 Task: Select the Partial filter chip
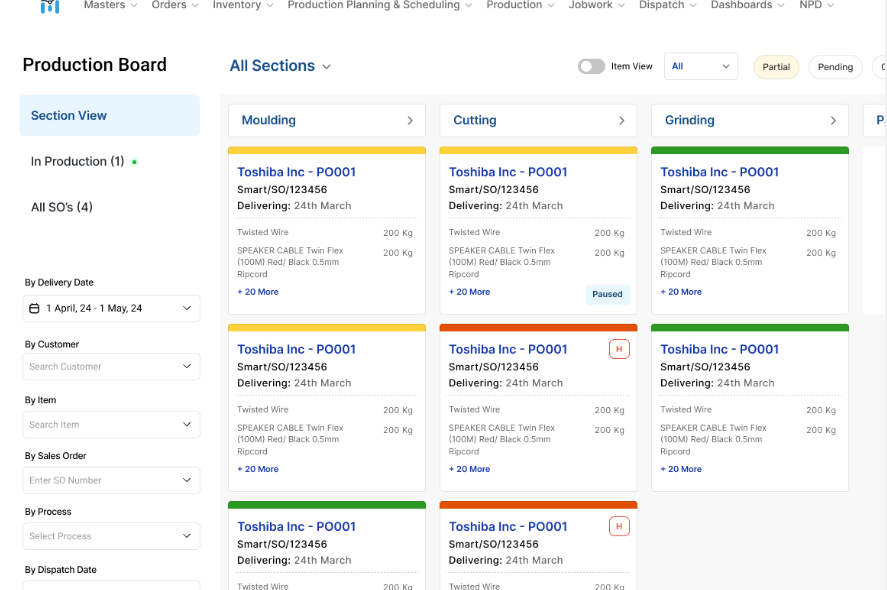[x=776, y=67]
